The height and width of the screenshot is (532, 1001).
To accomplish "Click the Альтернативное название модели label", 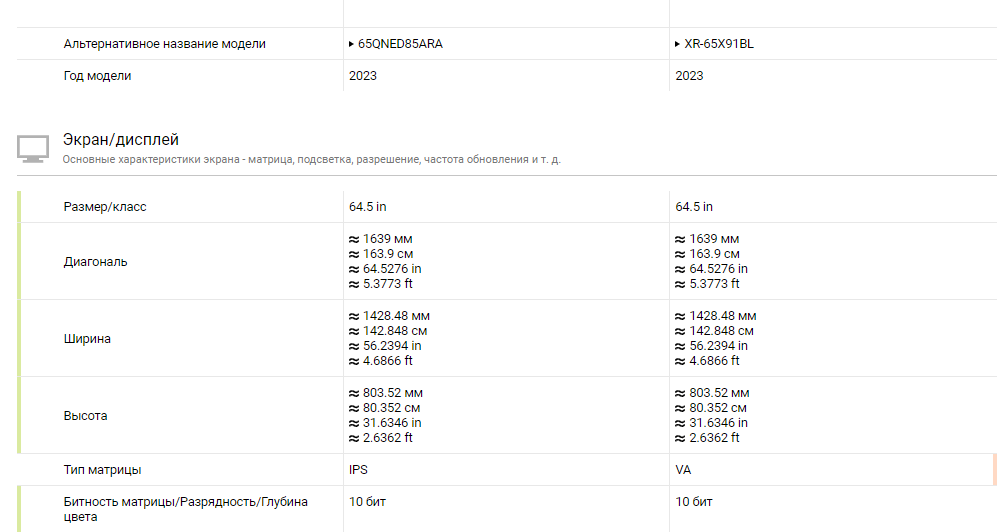I will 164,44.
